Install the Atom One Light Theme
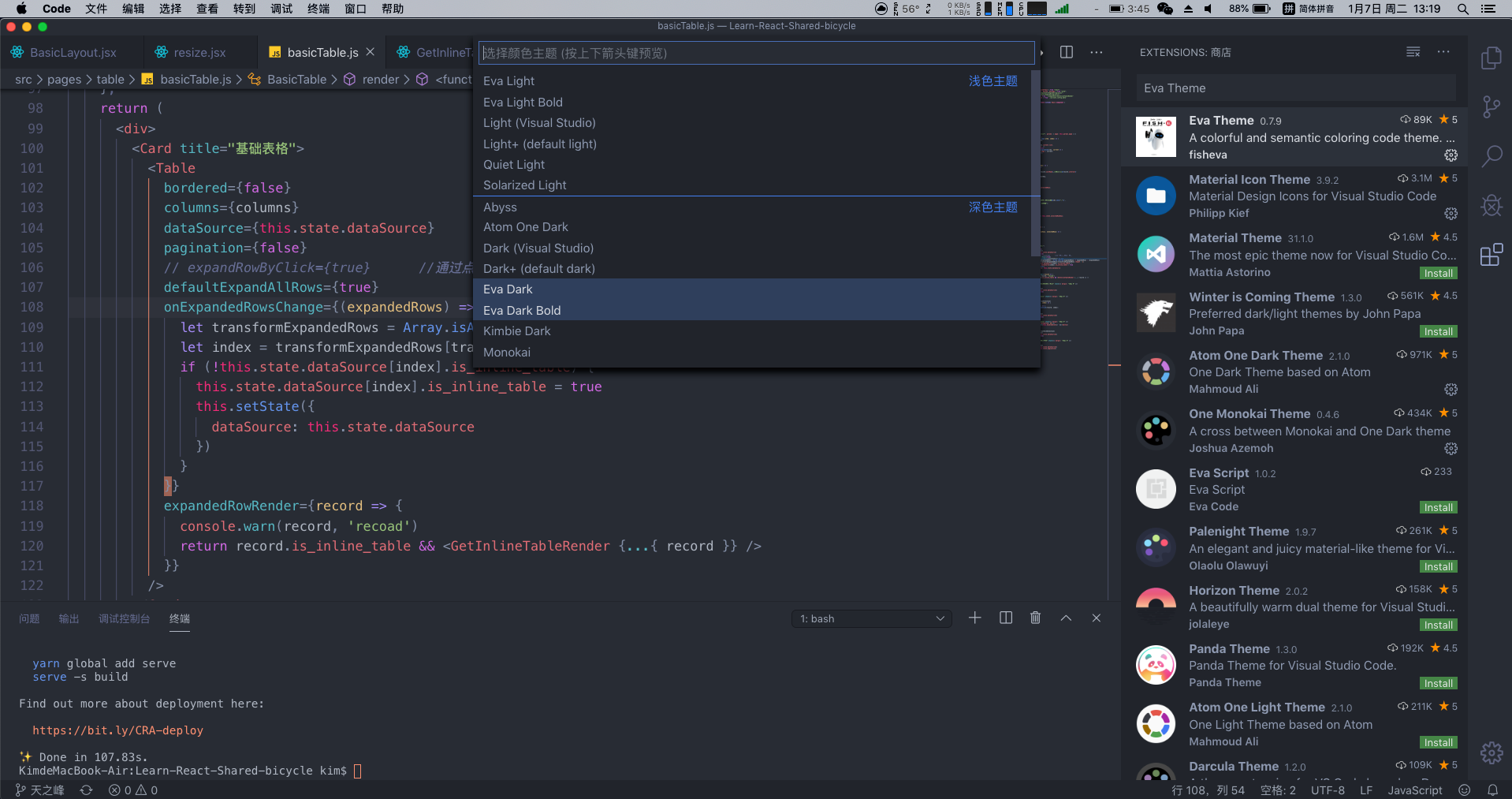Image resolution: width=1512 pixels, height=799 pixels. pos(1438,743)
